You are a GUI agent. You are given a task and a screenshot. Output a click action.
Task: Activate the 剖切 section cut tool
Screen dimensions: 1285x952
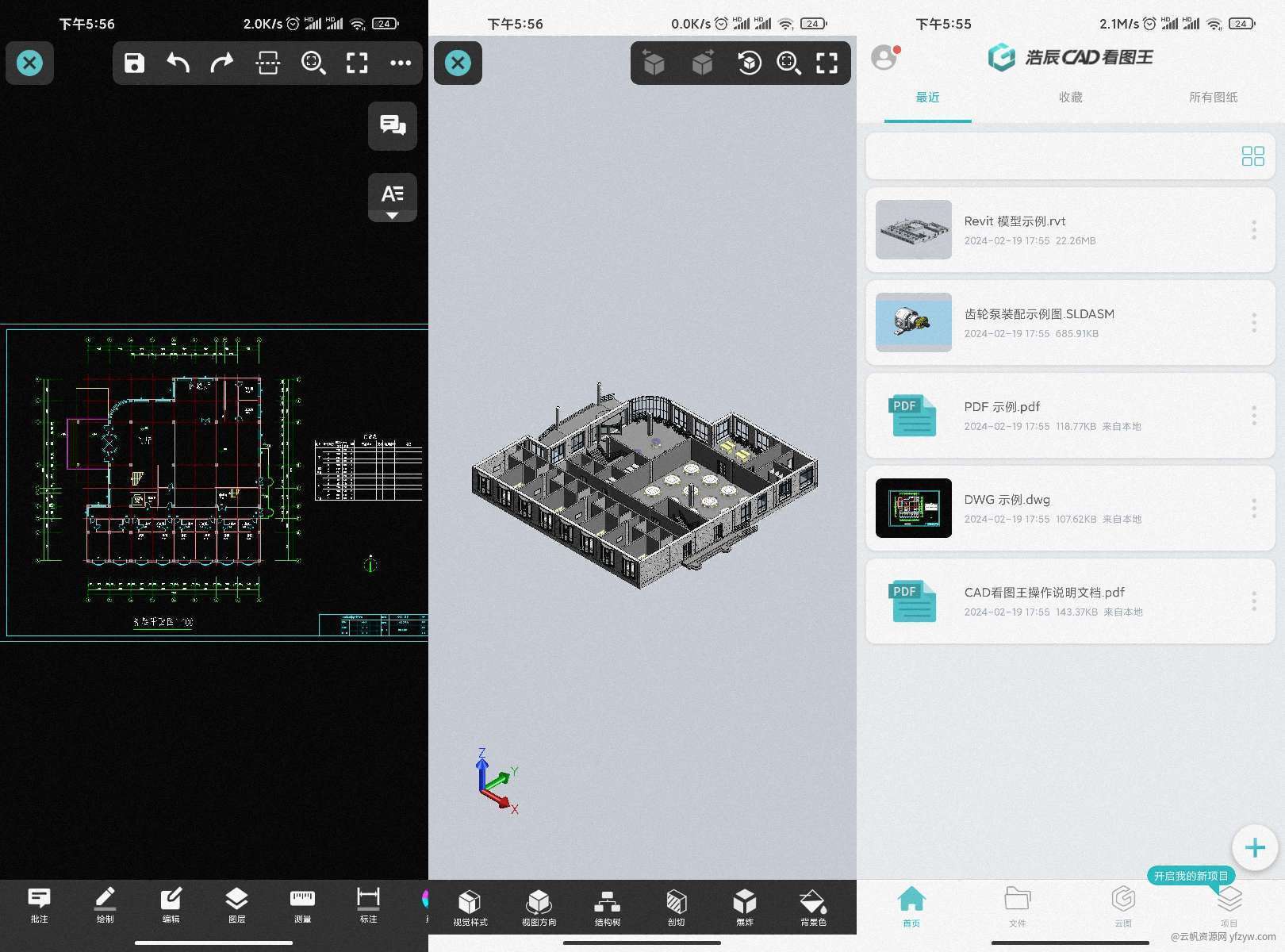pos(676,908)
